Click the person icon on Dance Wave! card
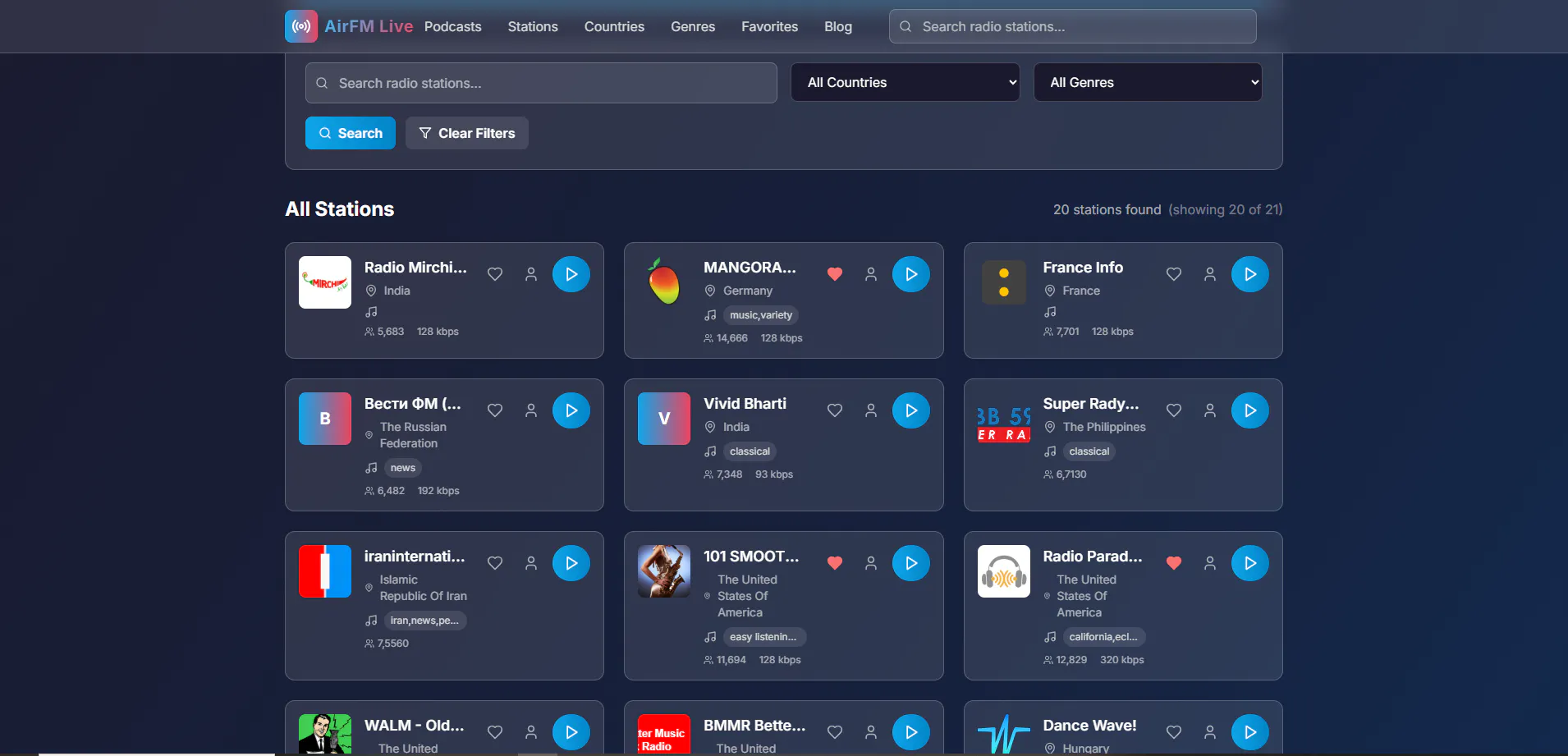Viewport: 1568px width, 756px height. tap(1210, 732)
